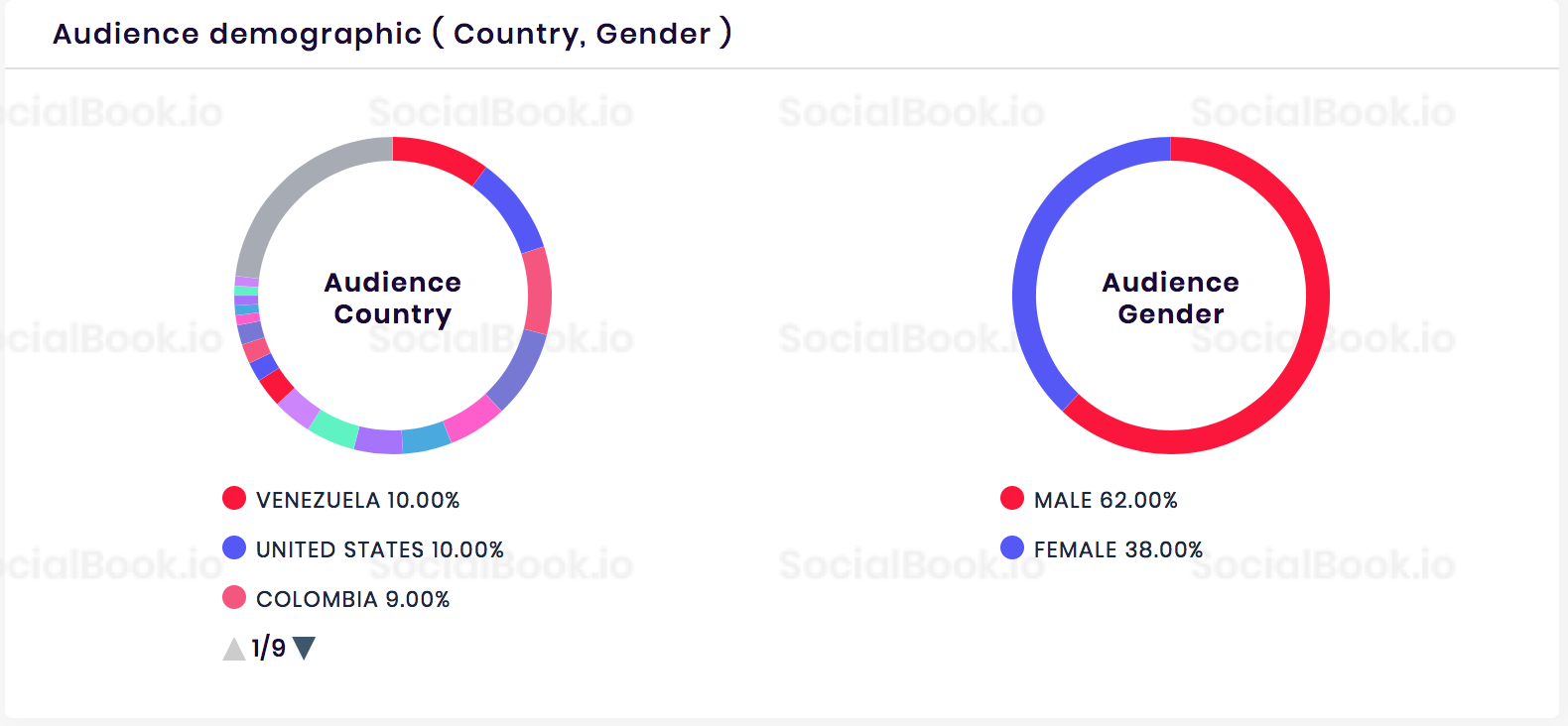Click the Male red legend dot
This screenshot has width=1568, height=726.
[1012, 498]
